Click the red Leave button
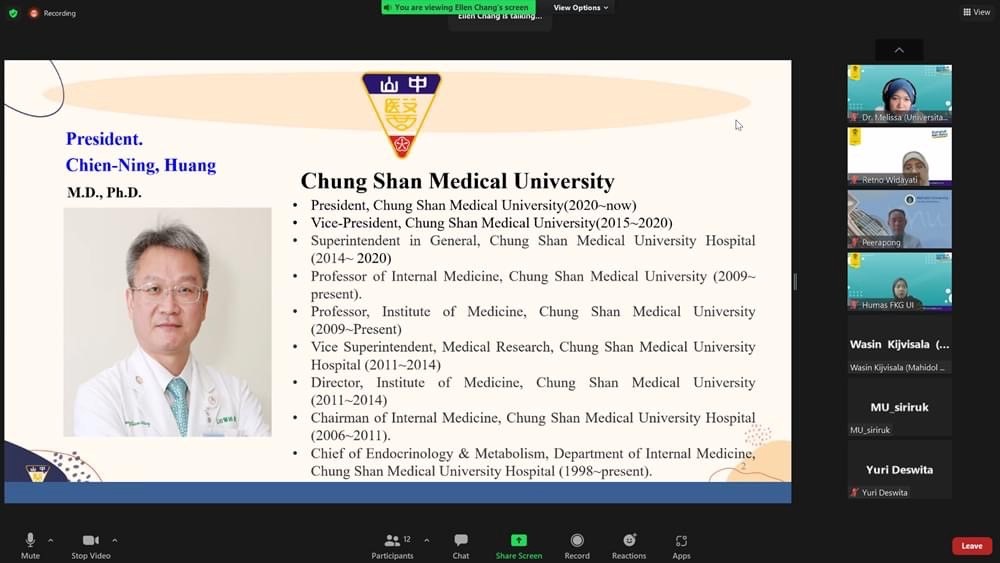 971,546
